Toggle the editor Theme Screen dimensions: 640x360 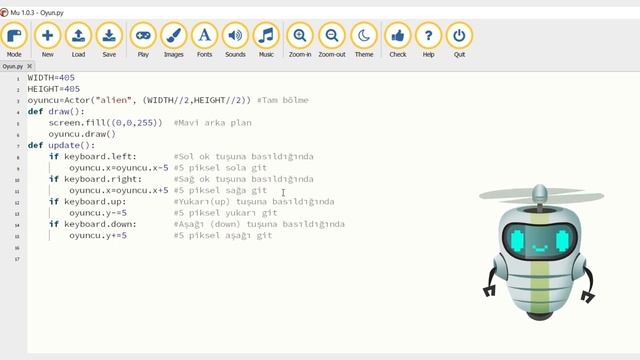pos(364,40)
